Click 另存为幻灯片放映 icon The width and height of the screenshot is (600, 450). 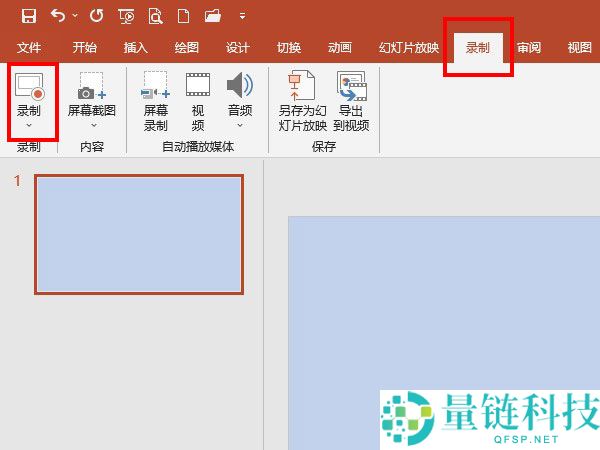pyautogui.click(x=302, y=85)
